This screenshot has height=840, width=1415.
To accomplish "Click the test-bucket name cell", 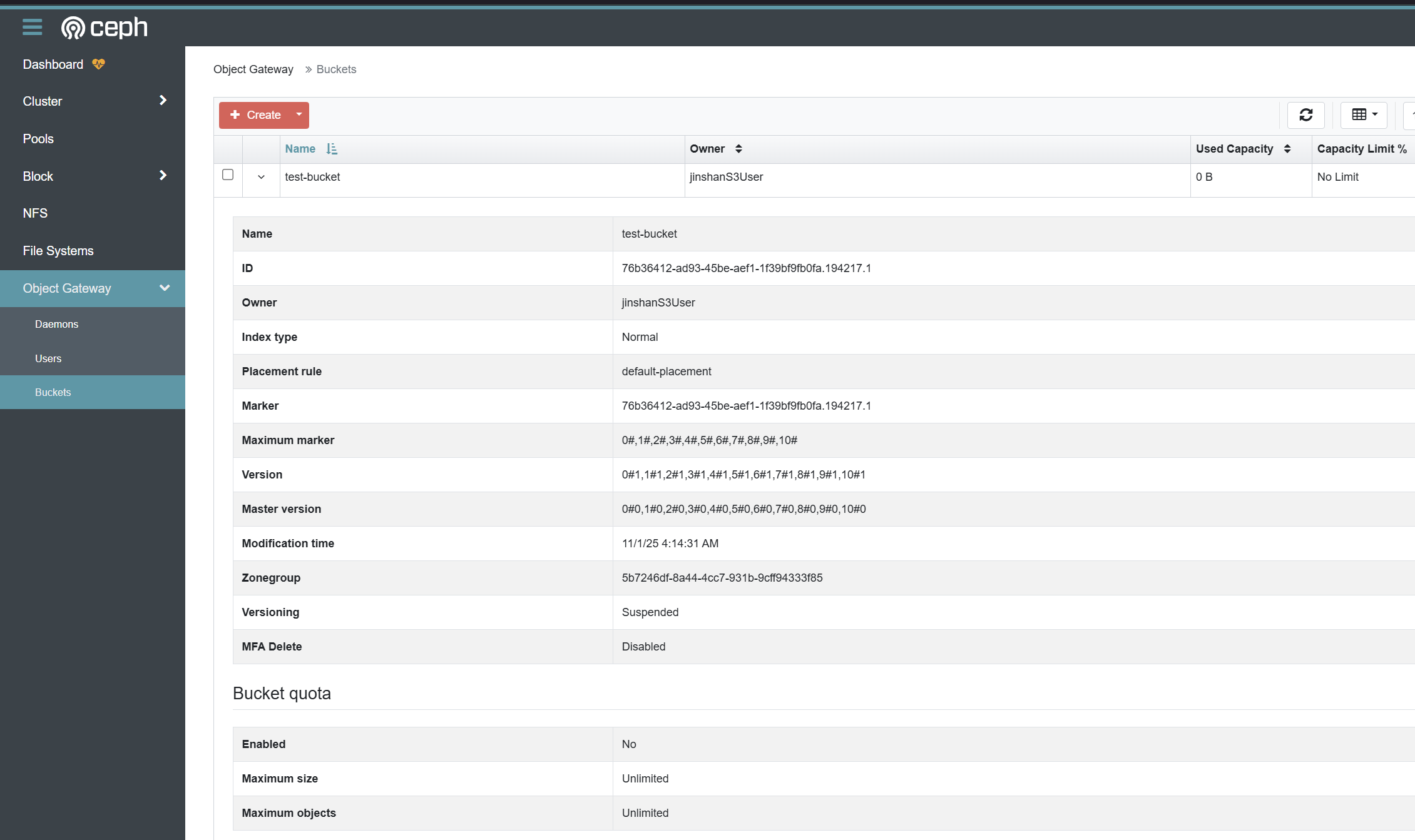I will tap(312, 177).
